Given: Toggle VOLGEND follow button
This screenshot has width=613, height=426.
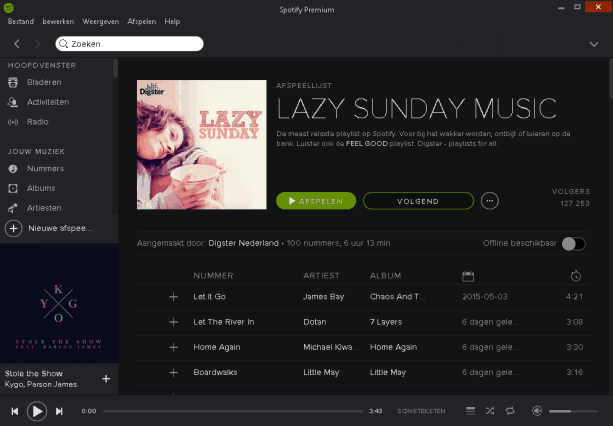Looking at the screenshot, I should coord(418,201).
